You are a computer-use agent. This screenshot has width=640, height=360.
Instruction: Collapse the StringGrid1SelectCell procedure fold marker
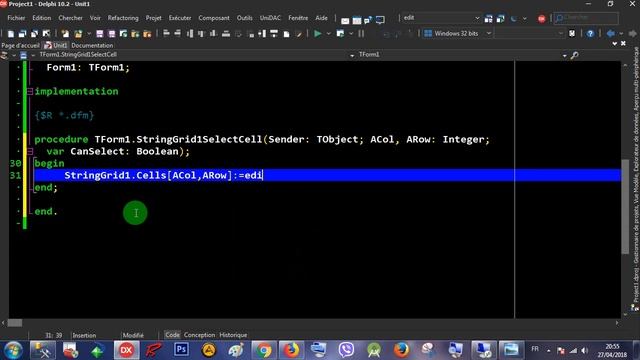(30, 151)
